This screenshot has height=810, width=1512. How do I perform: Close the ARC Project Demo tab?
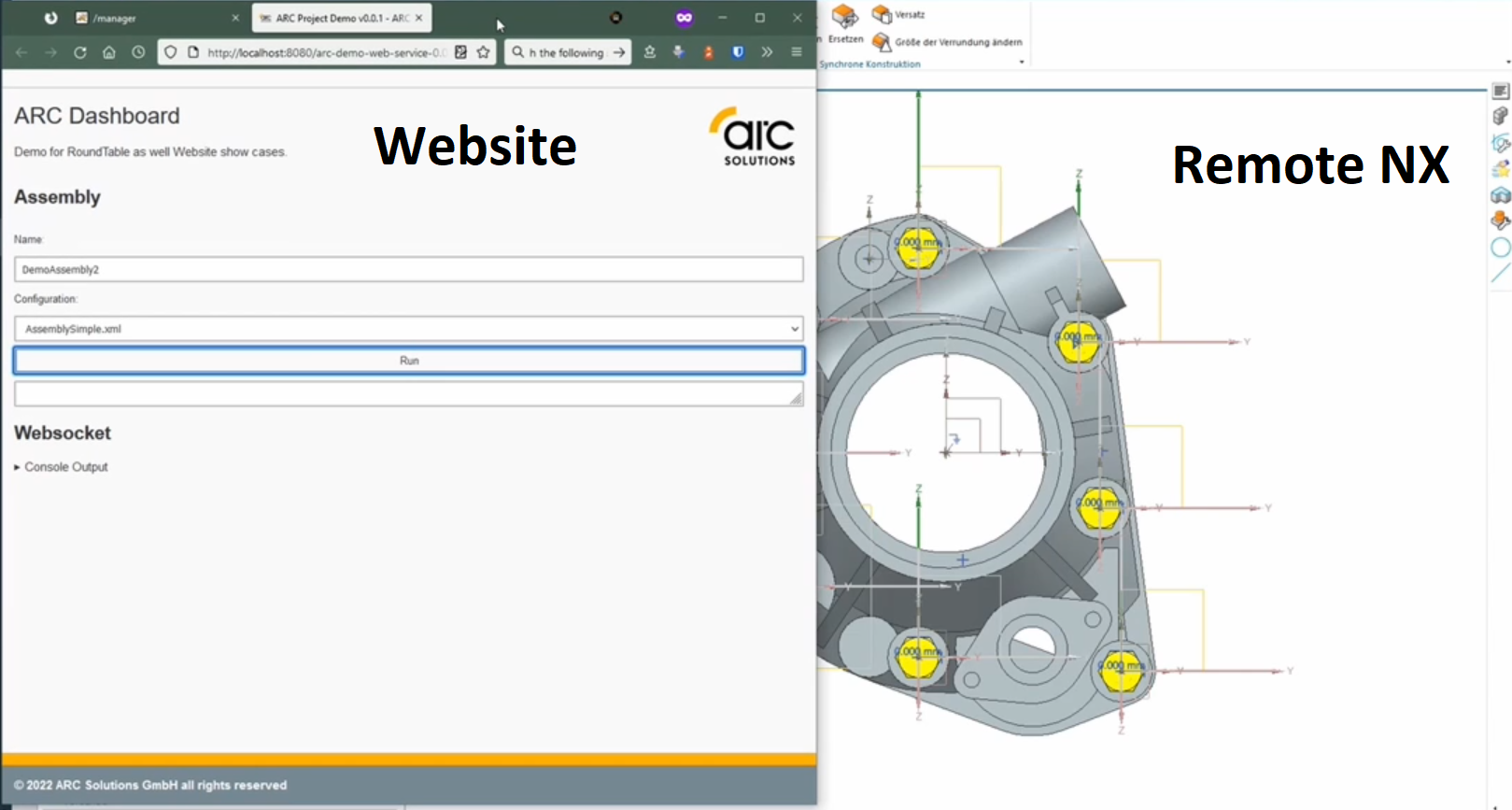click(419, 18)
